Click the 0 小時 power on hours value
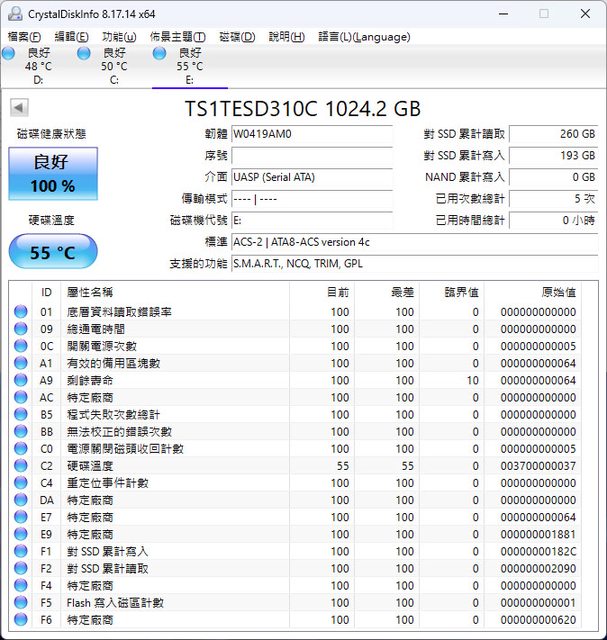The image size is (607, 640). 554,220
